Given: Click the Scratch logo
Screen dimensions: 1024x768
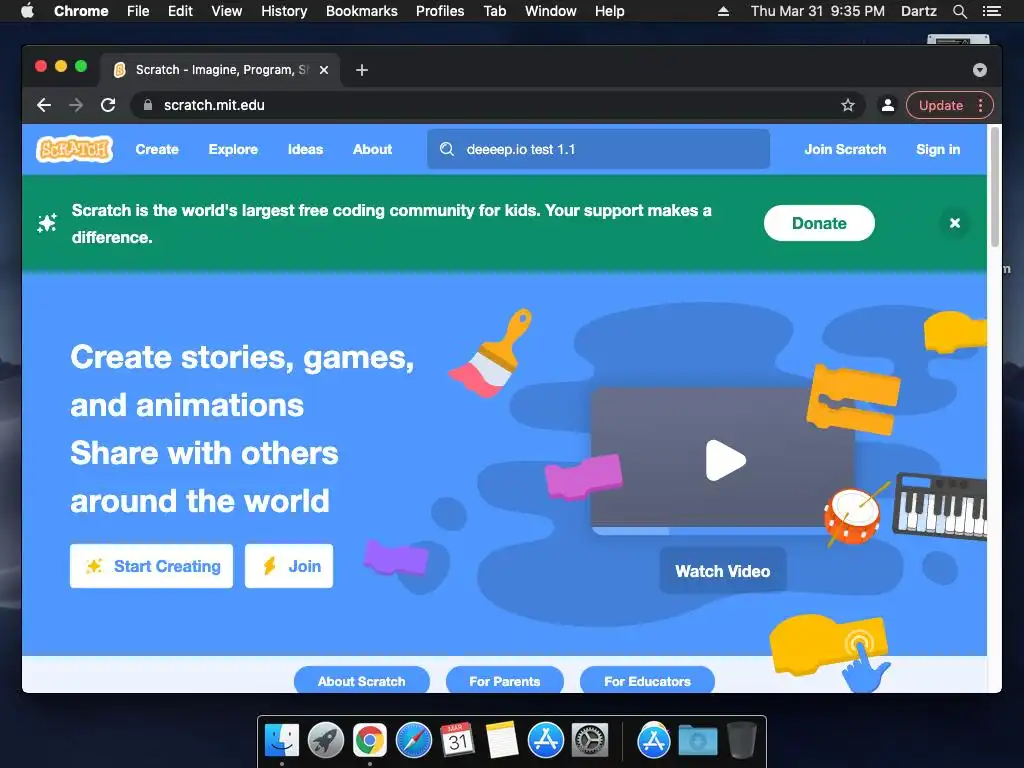Looking at the screenshot, I should [74, 149].
